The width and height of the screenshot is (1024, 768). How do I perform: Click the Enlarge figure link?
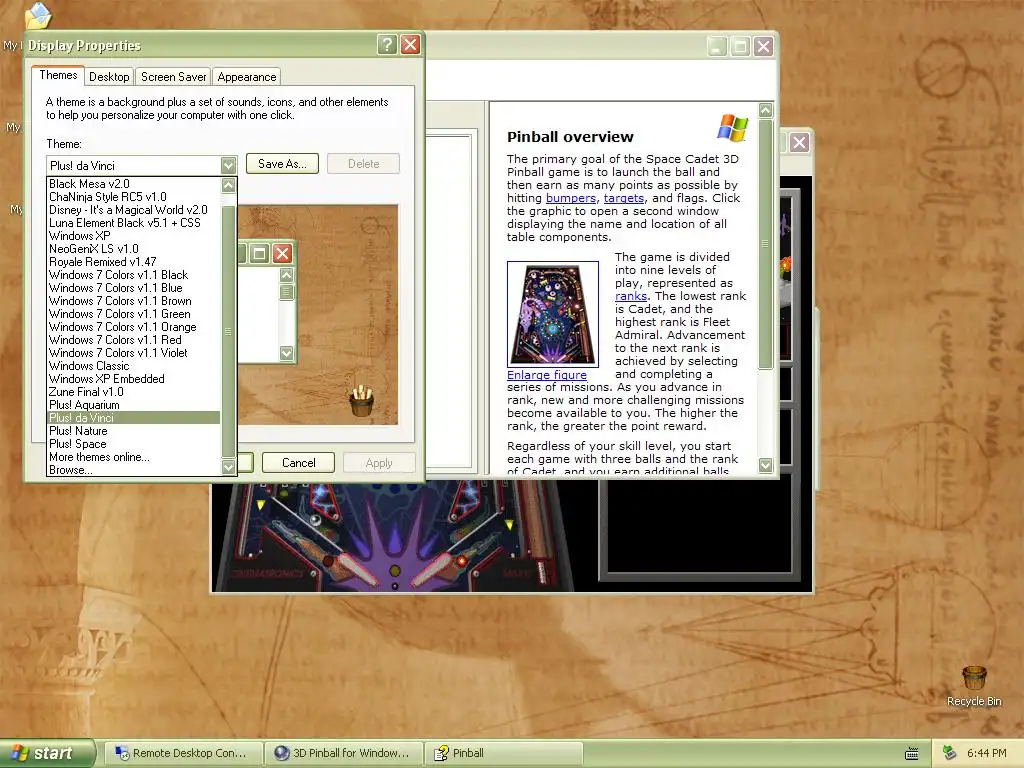coord(547,375)
